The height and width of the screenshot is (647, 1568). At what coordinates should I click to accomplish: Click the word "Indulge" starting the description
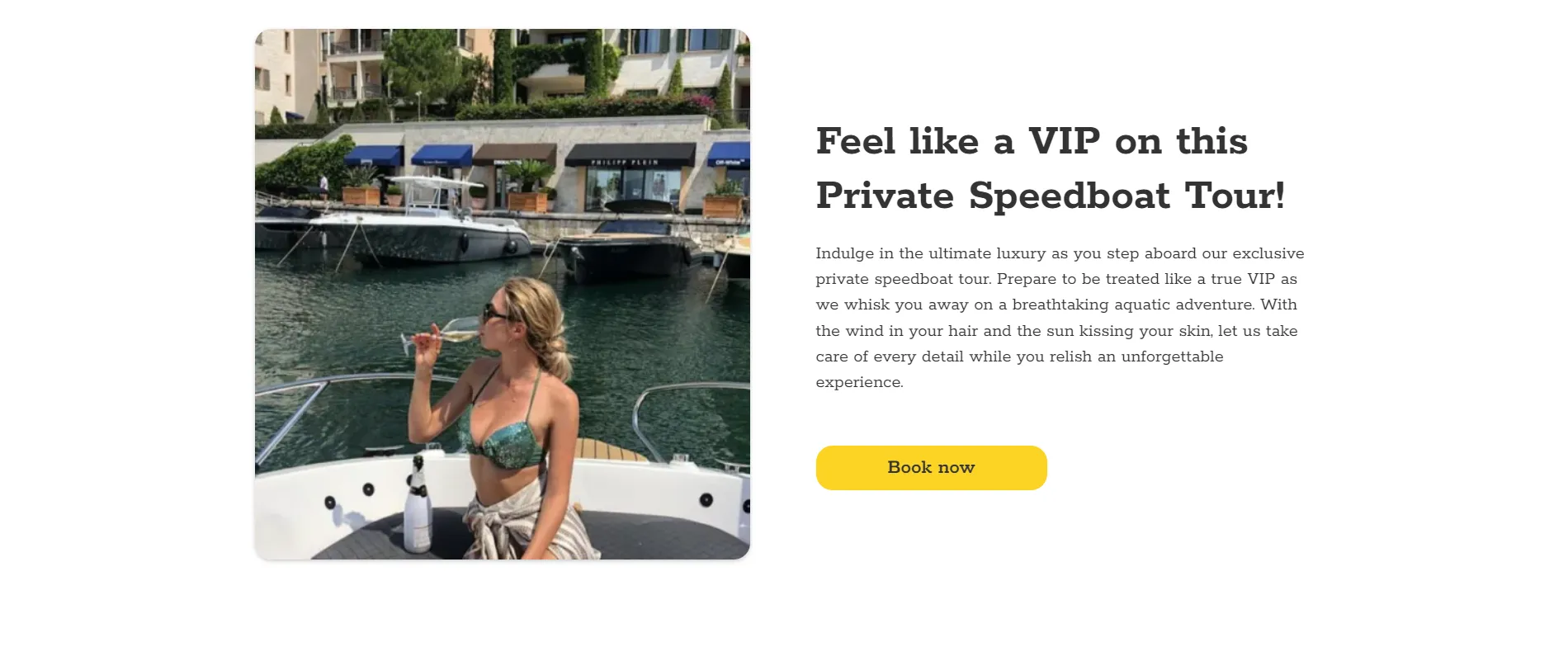tap(844, 254)
